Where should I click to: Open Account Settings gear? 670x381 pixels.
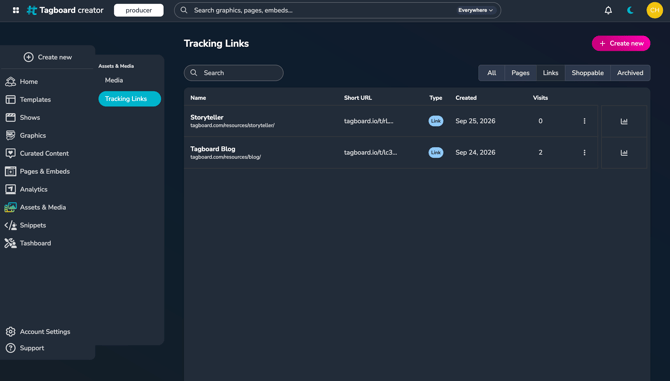(x=38, y=331)
